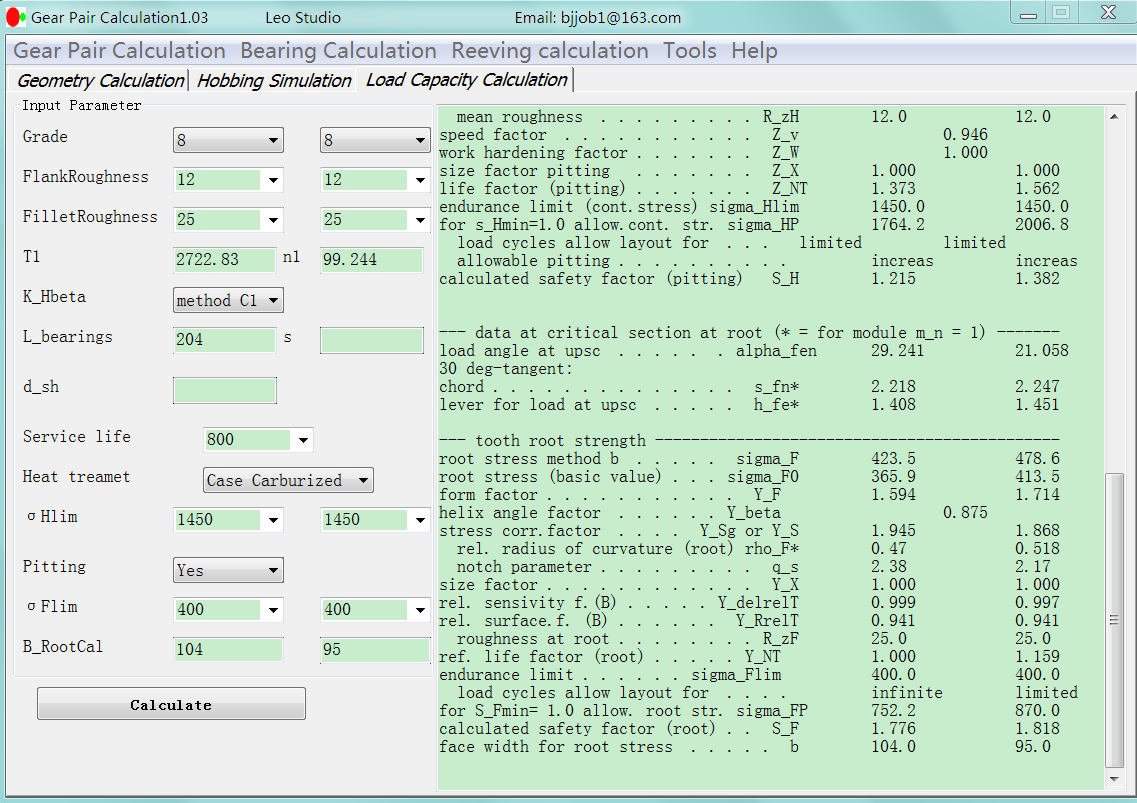Click the empty s input field
This screenshot has width=1137, height=803.
(372, 340)
